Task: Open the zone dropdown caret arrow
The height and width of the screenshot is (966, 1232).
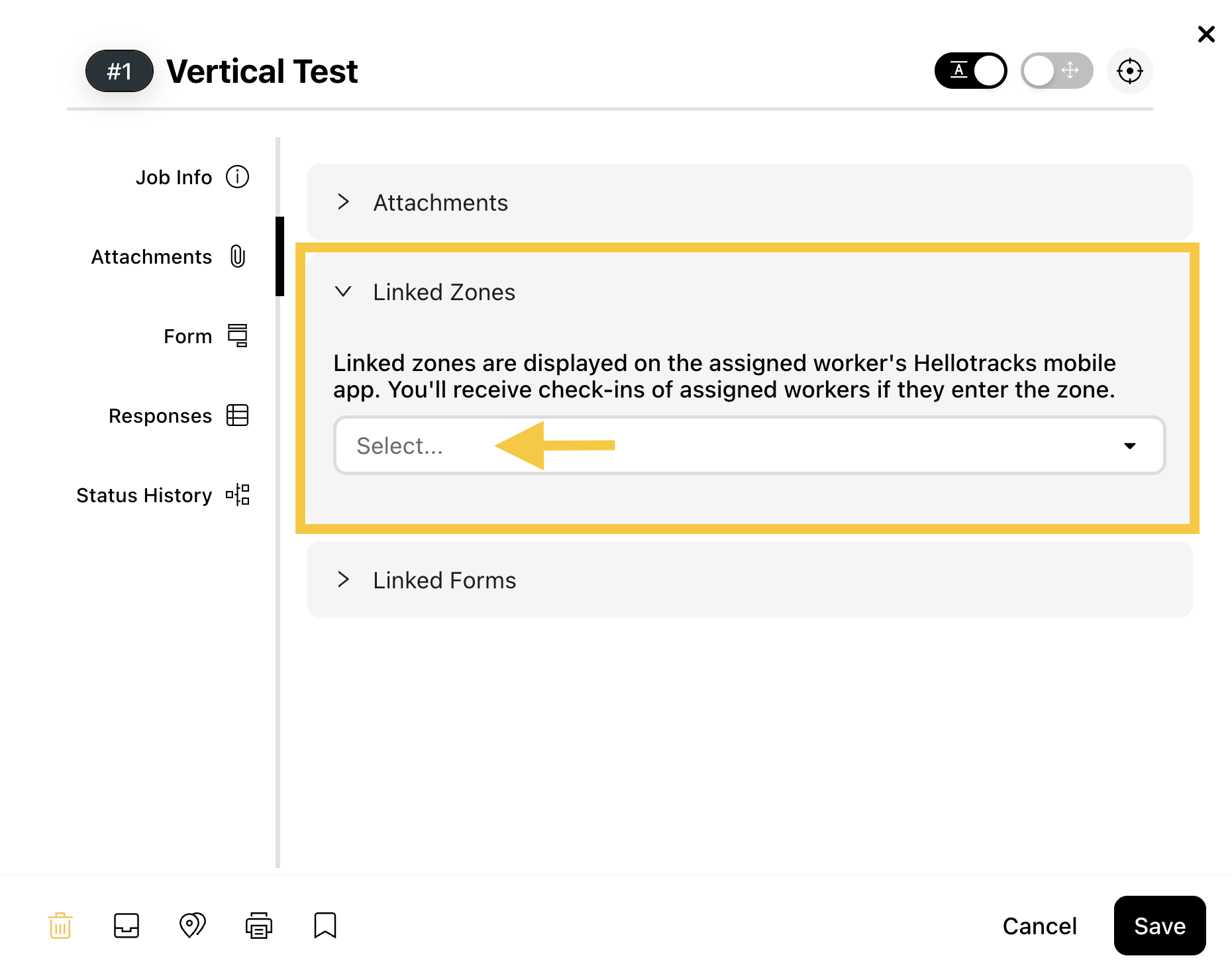Action: pos(1130,446)
